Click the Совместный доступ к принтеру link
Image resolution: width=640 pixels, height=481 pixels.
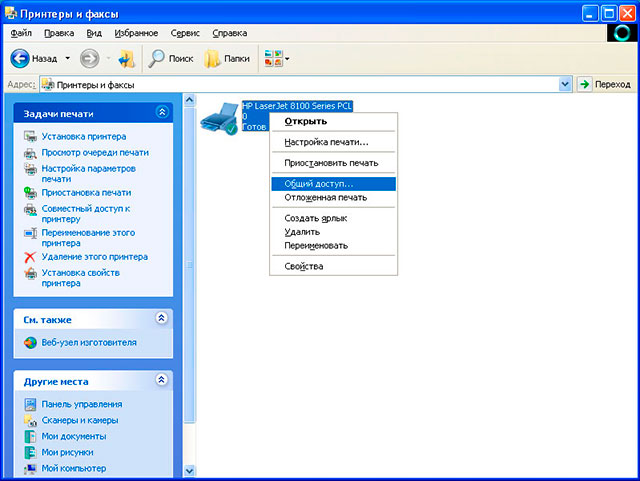click(86, 214)
